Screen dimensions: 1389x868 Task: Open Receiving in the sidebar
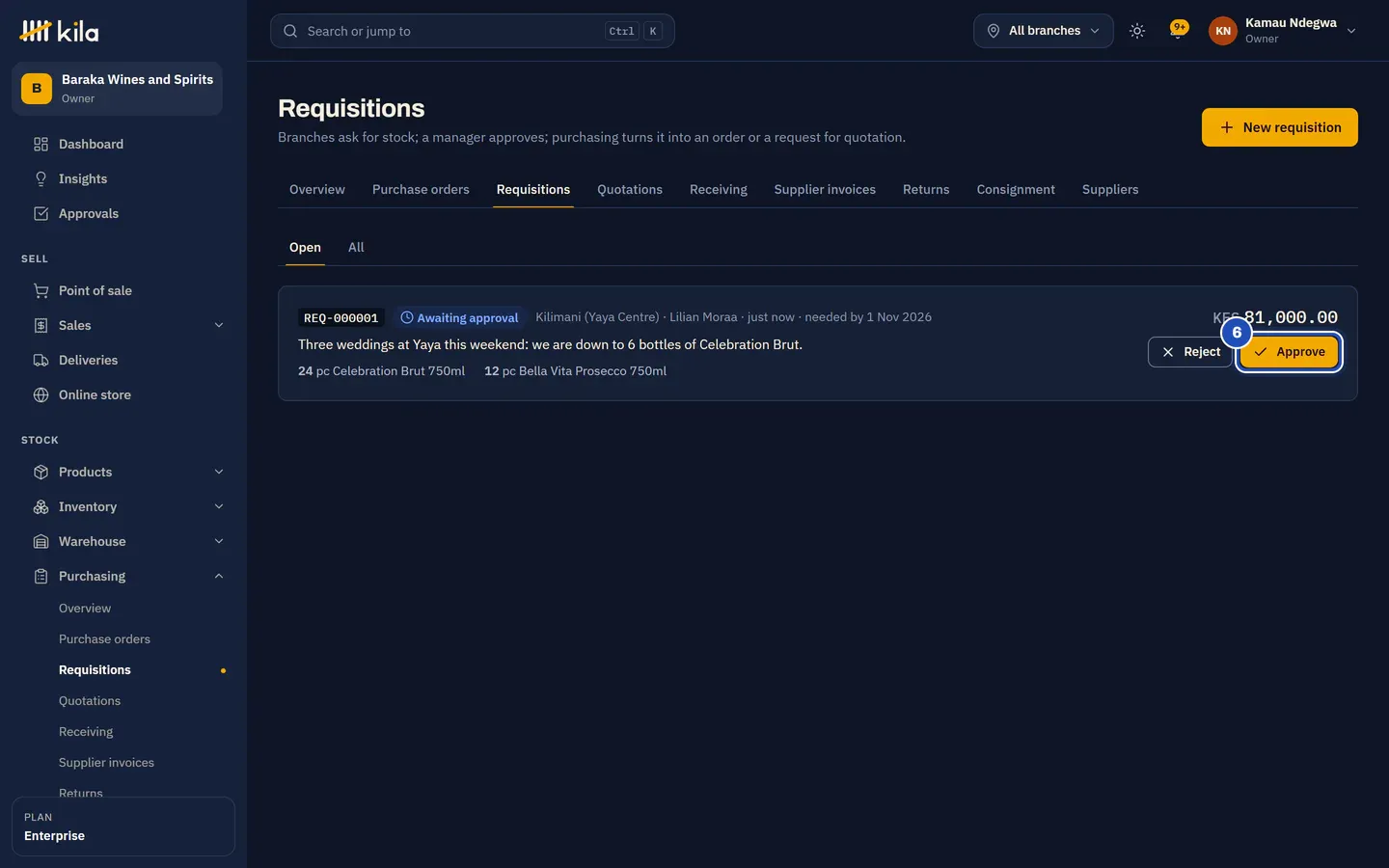point(86,732)
